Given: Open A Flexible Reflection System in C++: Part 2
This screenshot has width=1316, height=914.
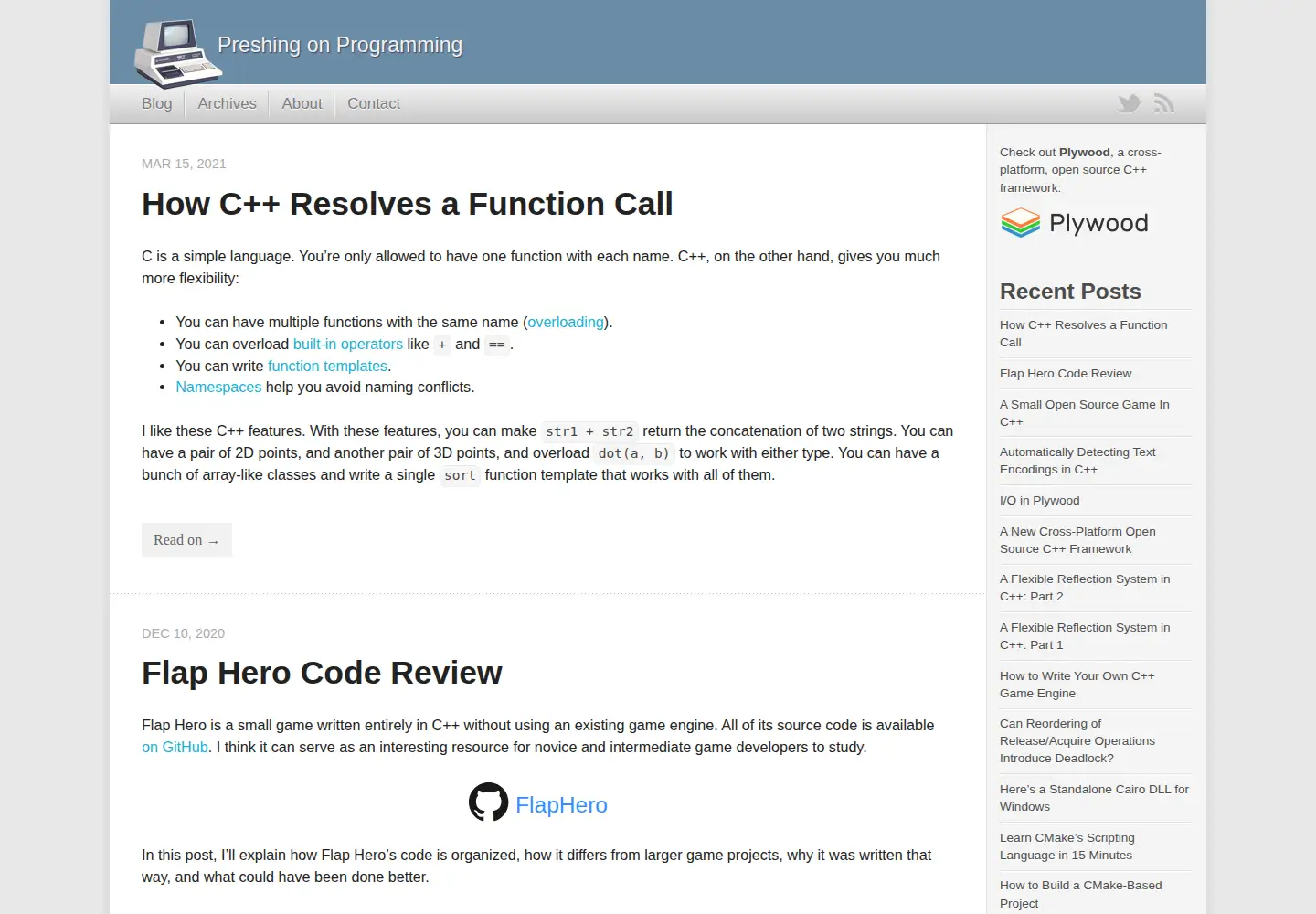Looking at the screenshot, I should click(x=1085, y=588).
